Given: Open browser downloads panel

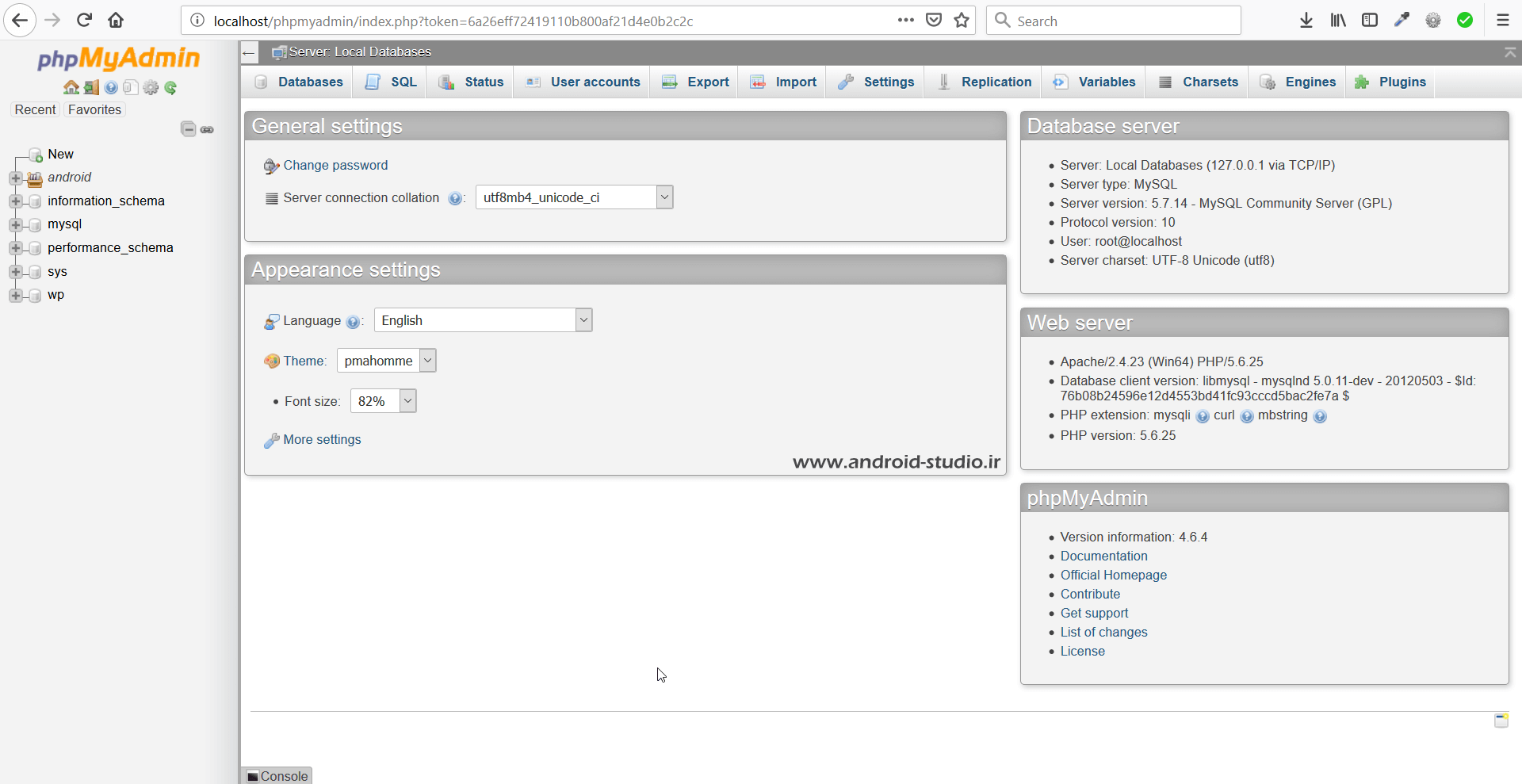Looking at the screenshot, I should (1306, 21).
